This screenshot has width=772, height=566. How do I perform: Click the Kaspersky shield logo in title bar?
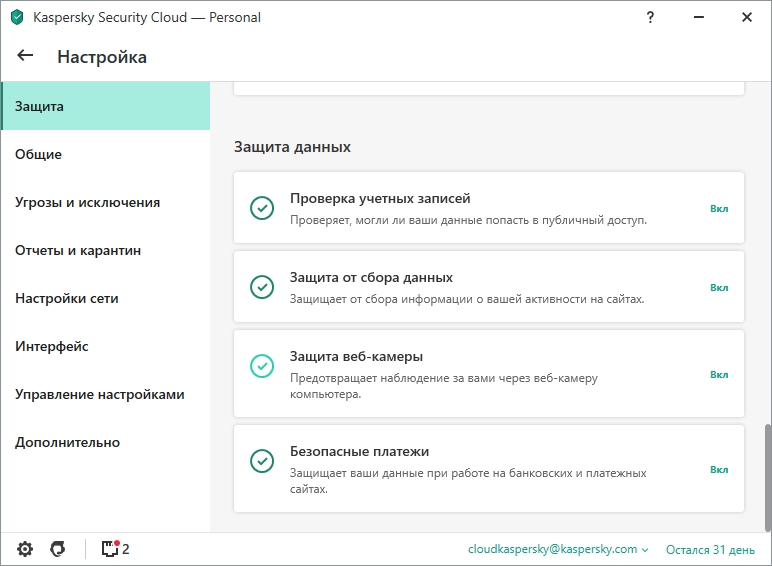coord(17,17)
